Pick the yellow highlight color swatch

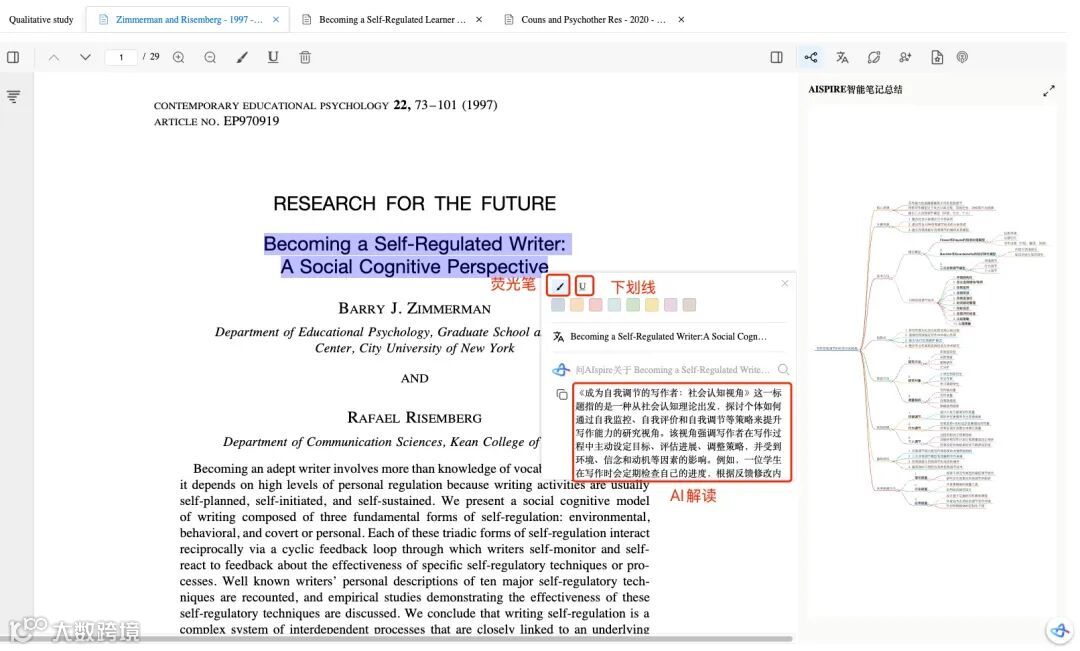click(x=652, y=304)
